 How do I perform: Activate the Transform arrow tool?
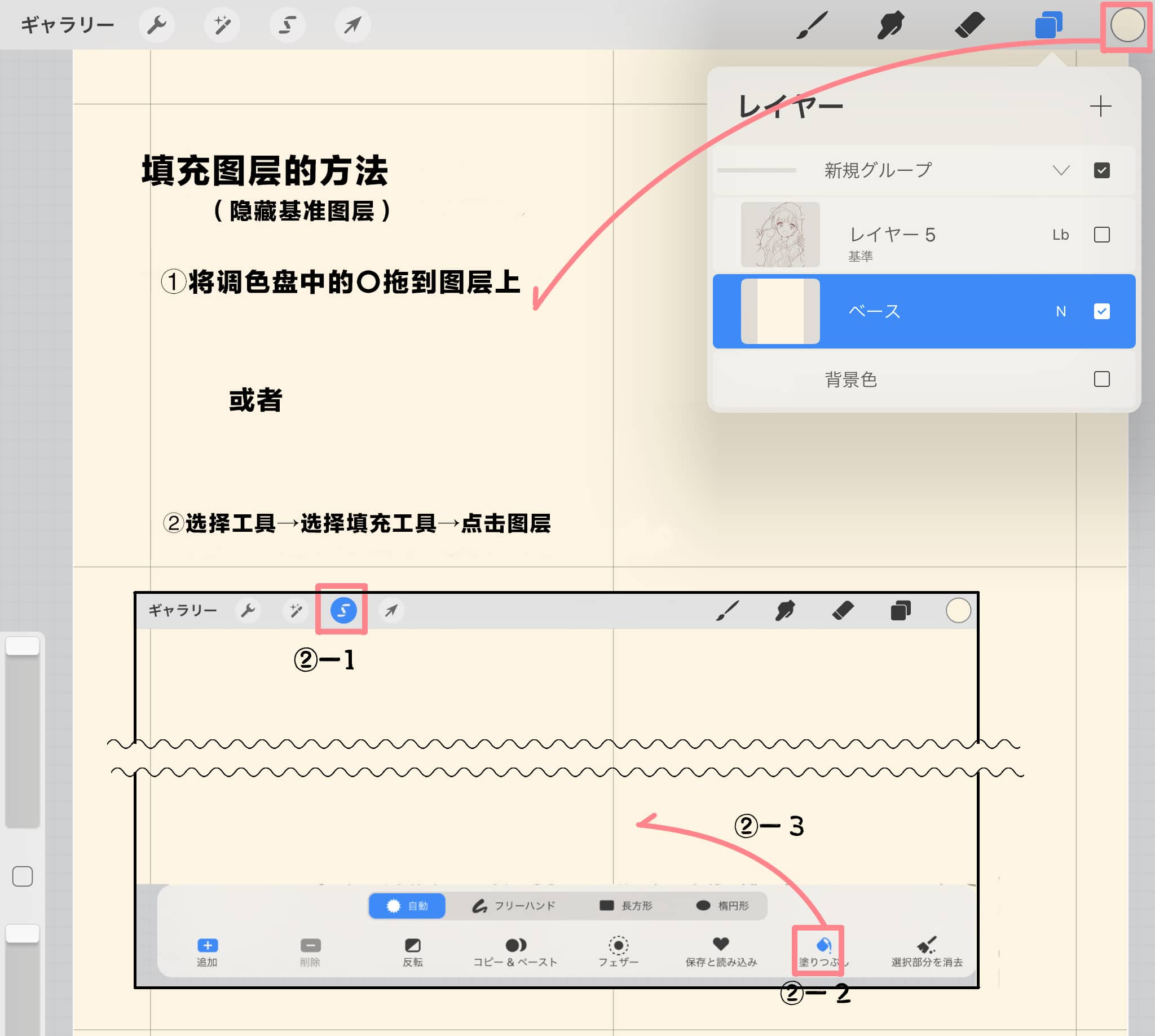pos(353,25)
